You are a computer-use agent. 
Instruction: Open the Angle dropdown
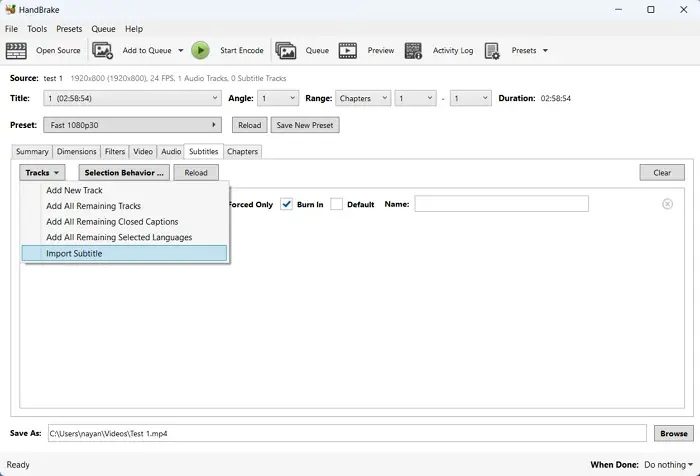pos(278,98)
